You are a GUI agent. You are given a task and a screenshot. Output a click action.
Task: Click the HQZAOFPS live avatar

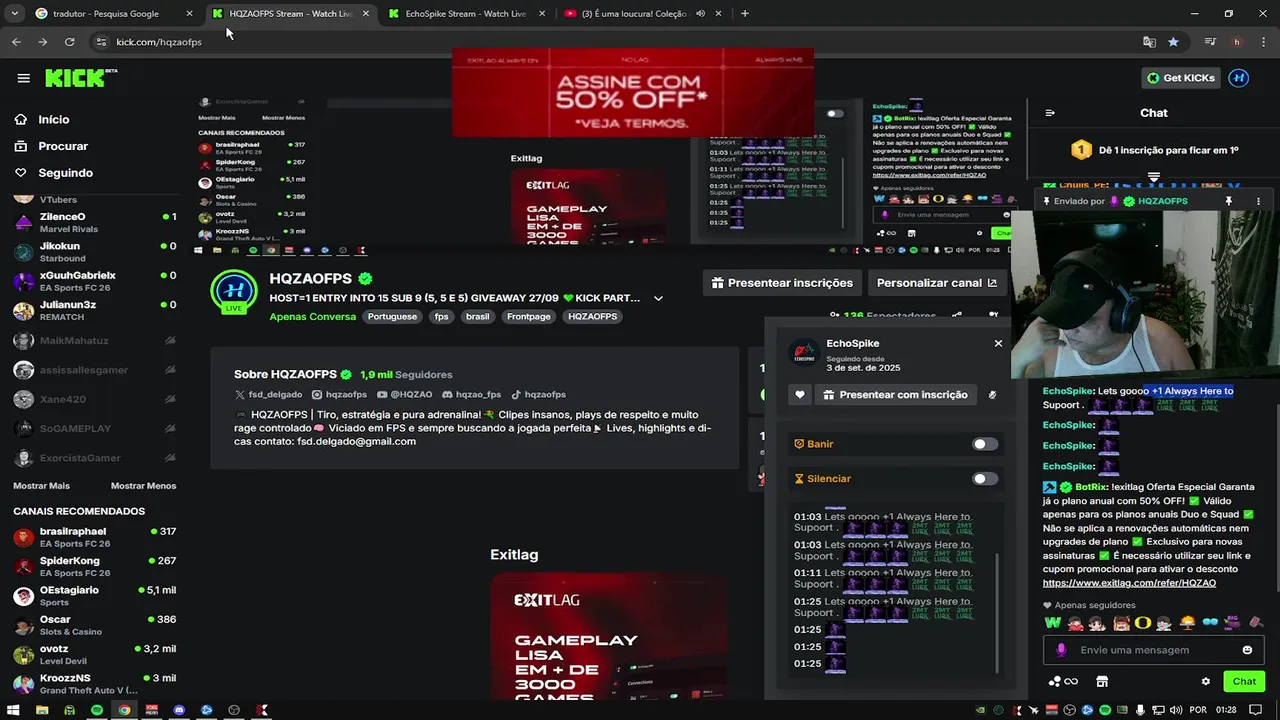pyautogui.click(x=234, y=292)
